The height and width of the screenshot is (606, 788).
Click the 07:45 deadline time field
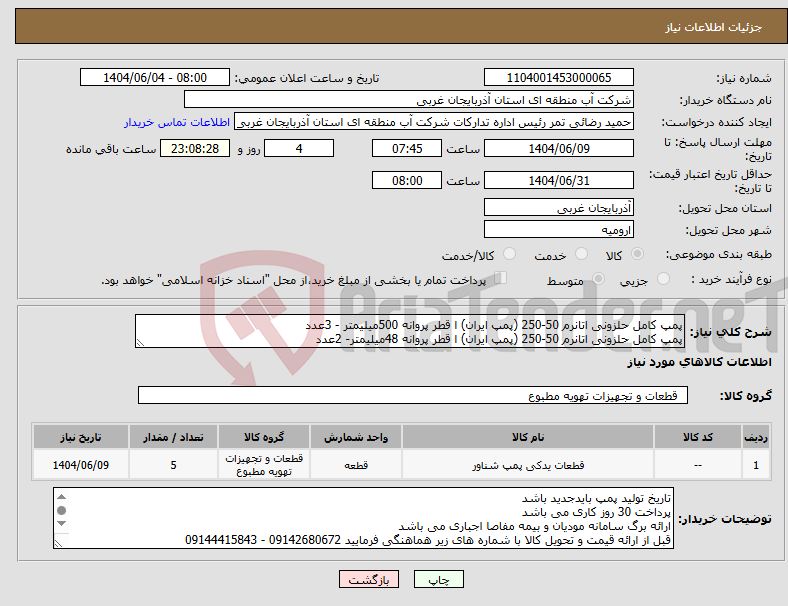pyautogui.click(x=407, y=148)
